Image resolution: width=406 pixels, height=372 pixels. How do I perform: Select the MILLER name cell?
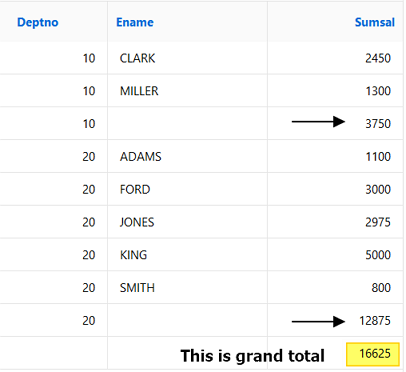point(139,91)
